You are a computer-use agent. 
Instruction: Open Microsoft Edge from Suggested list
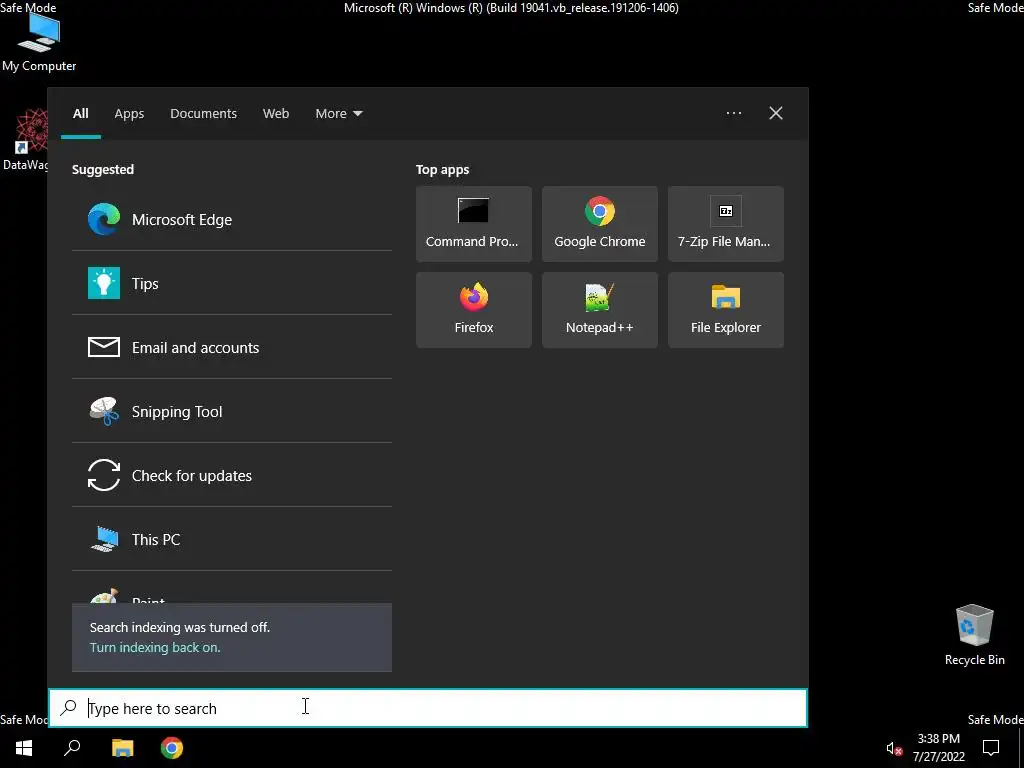(x=231, y=219)
